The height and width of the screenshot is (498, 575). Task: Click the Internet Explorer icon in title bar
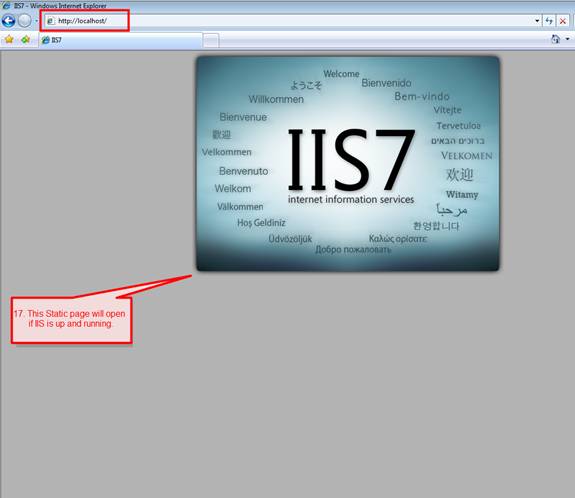tap(6, 6)
